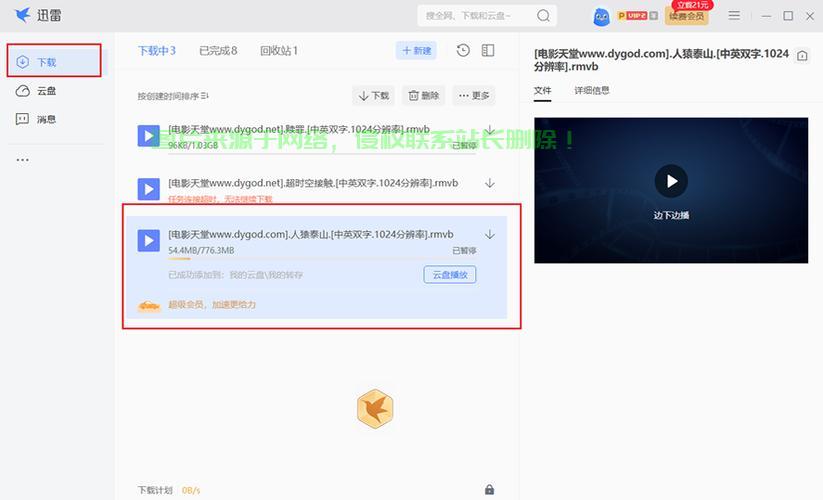Click the 任务连接超时 error message text
The width and height of the screenshot is (823, 500).
pos(220,199)
